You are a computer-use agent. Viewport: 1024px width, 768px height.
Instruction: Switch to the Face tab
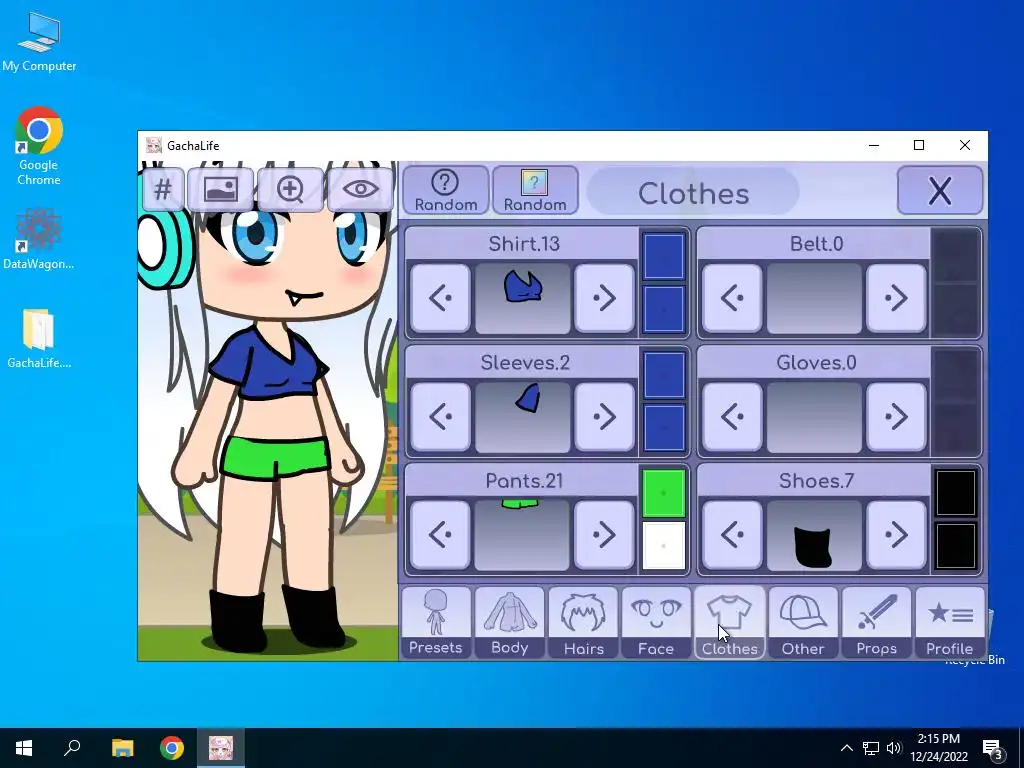coord(656,622)
